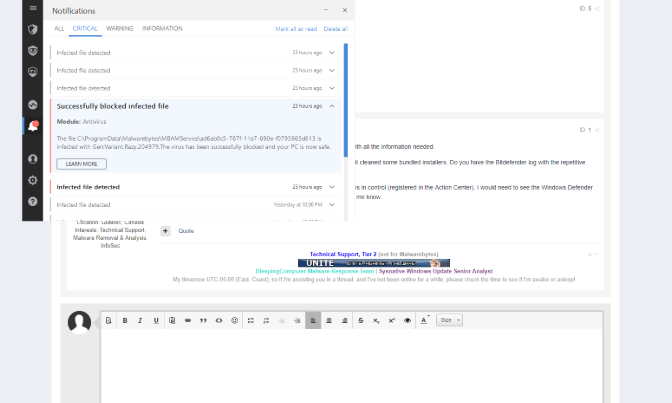Insert an emoji in the editor

[x=235, y=320]
